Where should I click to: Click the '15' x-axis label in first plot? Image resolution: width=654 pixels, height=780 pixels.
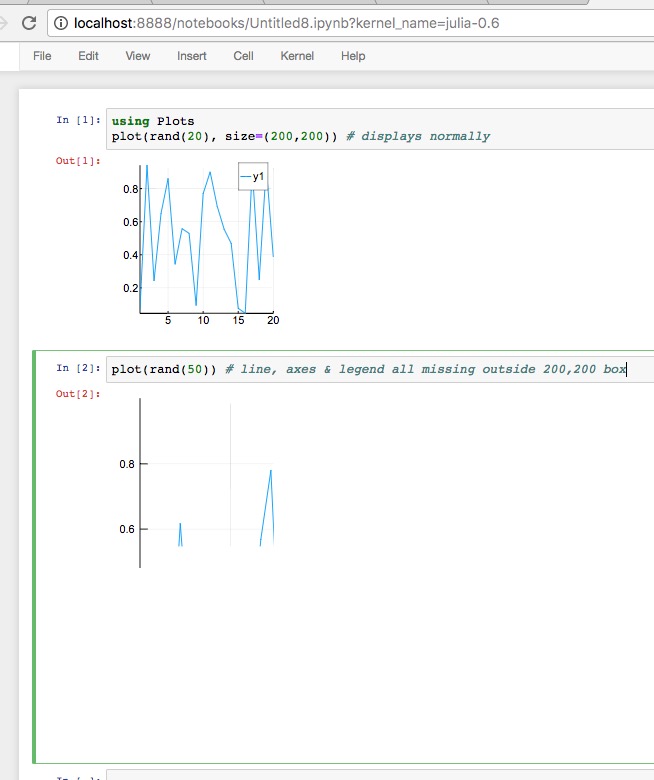pyautogui.click(x=238, y=320)
